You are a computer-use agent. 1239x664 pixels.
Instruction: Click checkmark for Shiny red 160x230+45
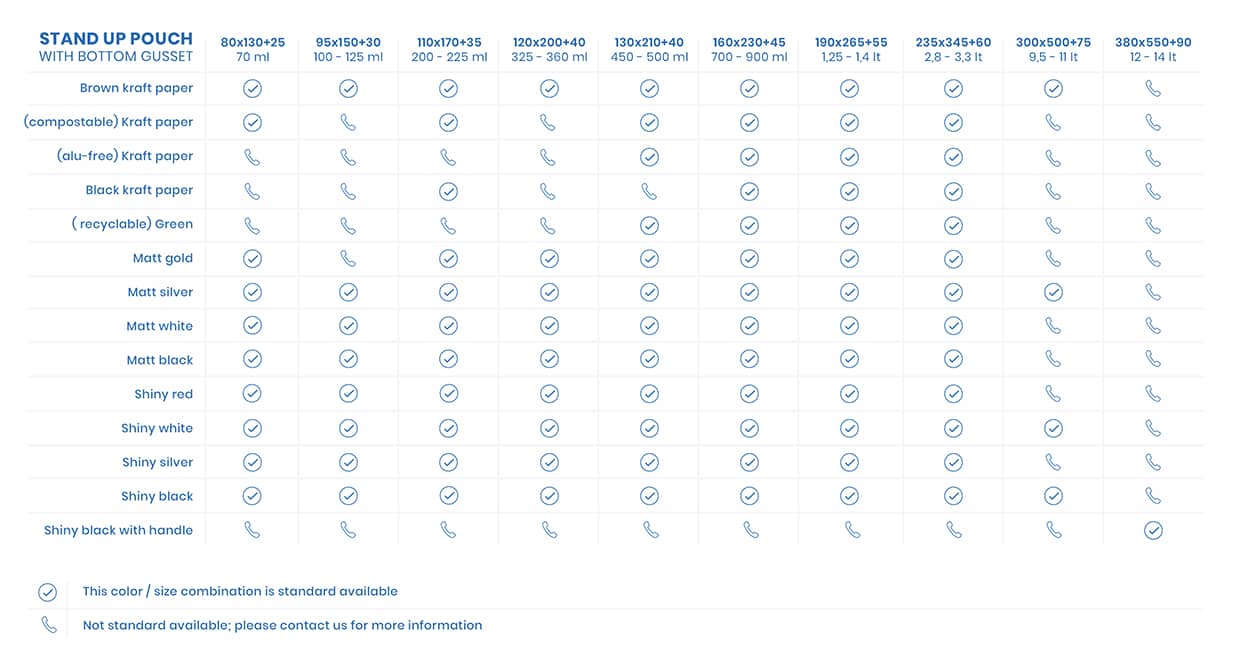pyautogui.click(x=749, y=394)
